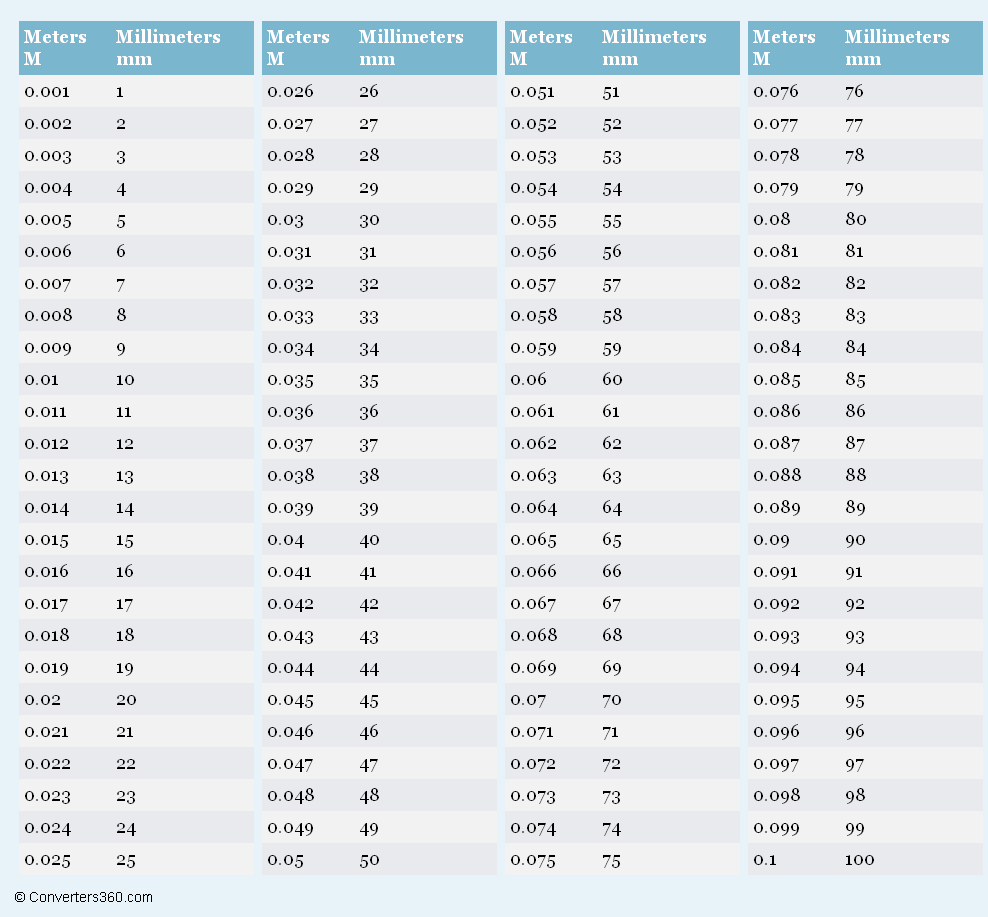This screenshot has width=988, height=917.
Task: Select the 0.008 meters cell
Action: coord(49,316)
